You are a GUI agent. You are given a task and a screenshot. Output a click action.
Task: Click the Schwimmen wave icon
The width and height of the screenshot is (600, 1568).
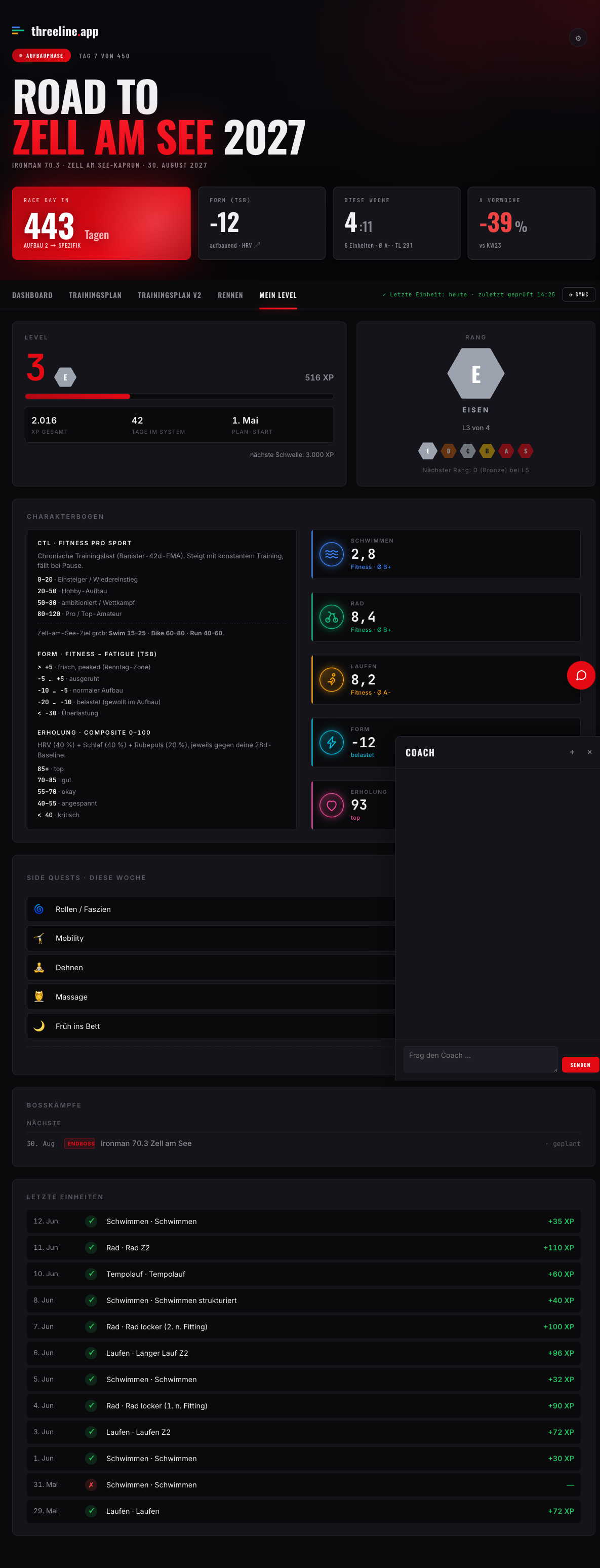(332, 554)
